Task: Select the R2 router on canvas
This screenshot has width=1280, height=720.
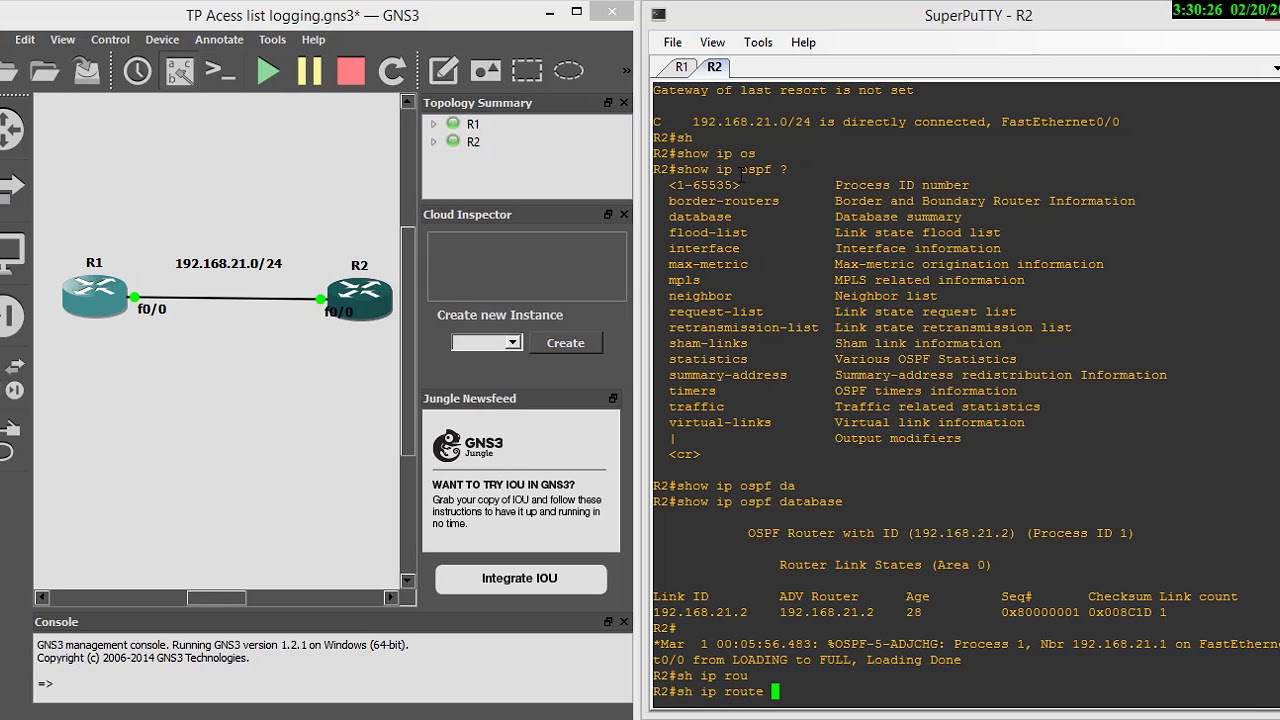Action: point(359,298)
